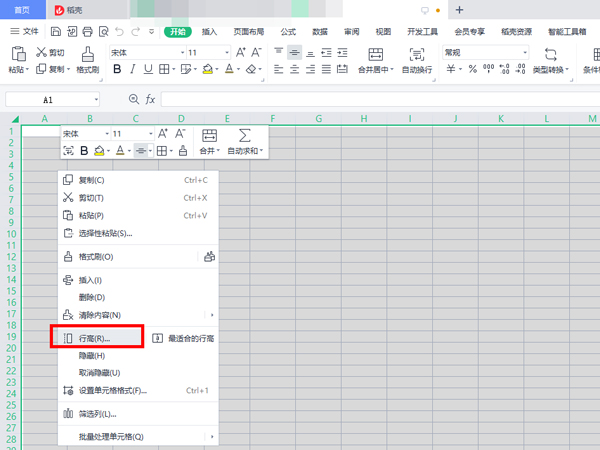Click the zoom magnifier beside formula bar
Viewport: 600px width, 450px height.
point(134,99)
